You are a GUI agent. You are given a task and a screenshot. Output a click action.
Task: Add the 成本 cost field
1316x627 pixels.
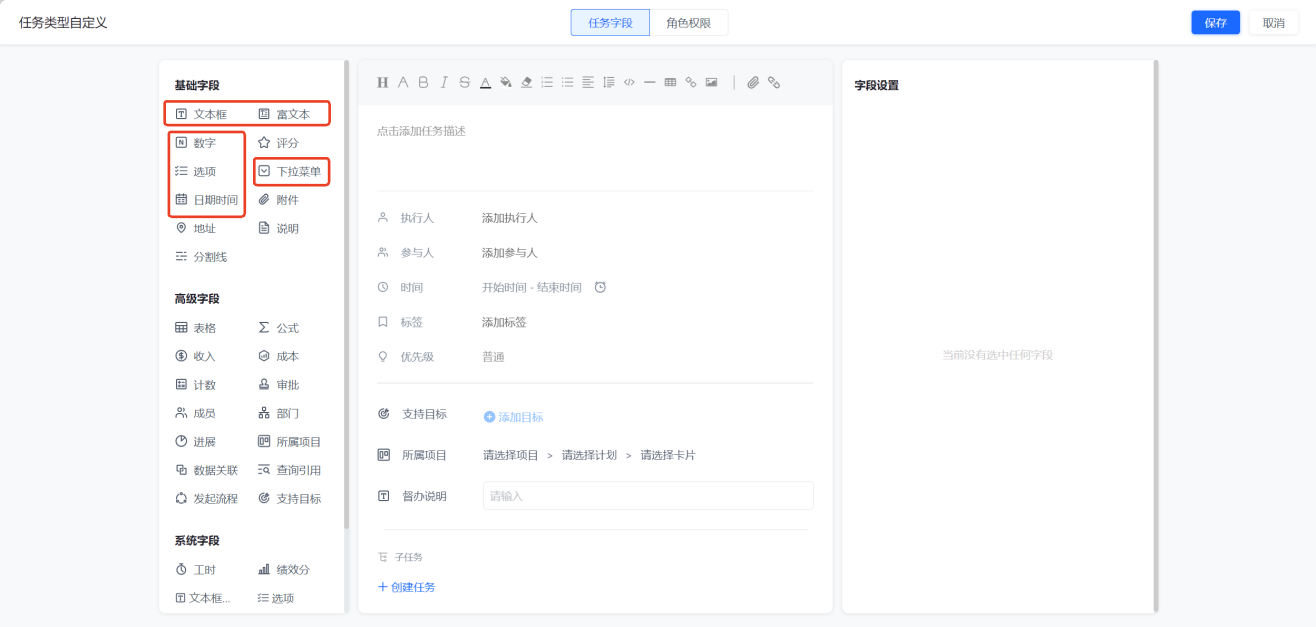278,357
